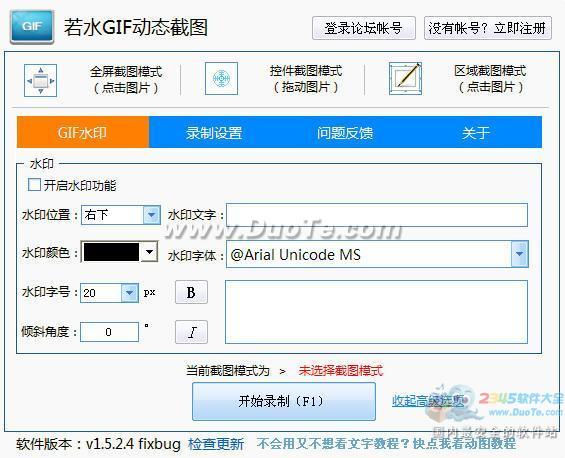
Task: Click the 开始录制 (F1) button
Action: [284, 401]
